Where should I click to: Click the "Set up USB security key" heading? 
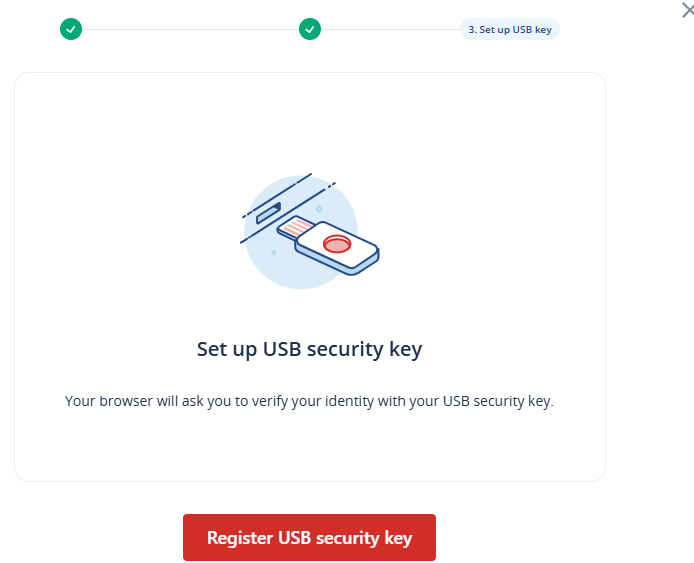coord(309,350)
